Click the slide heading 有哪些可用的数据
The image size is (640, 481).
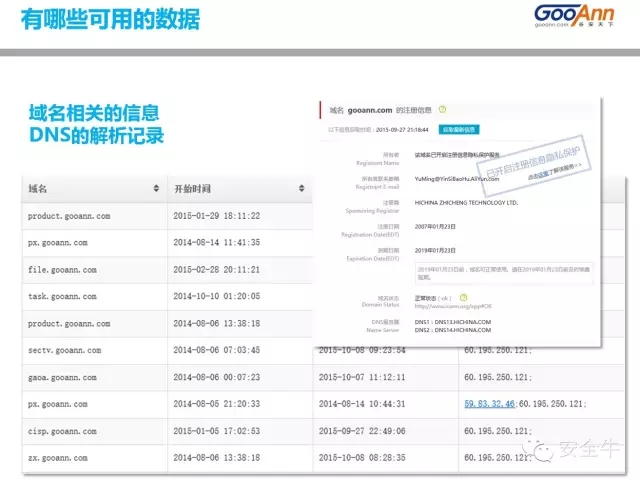[110, 19]
